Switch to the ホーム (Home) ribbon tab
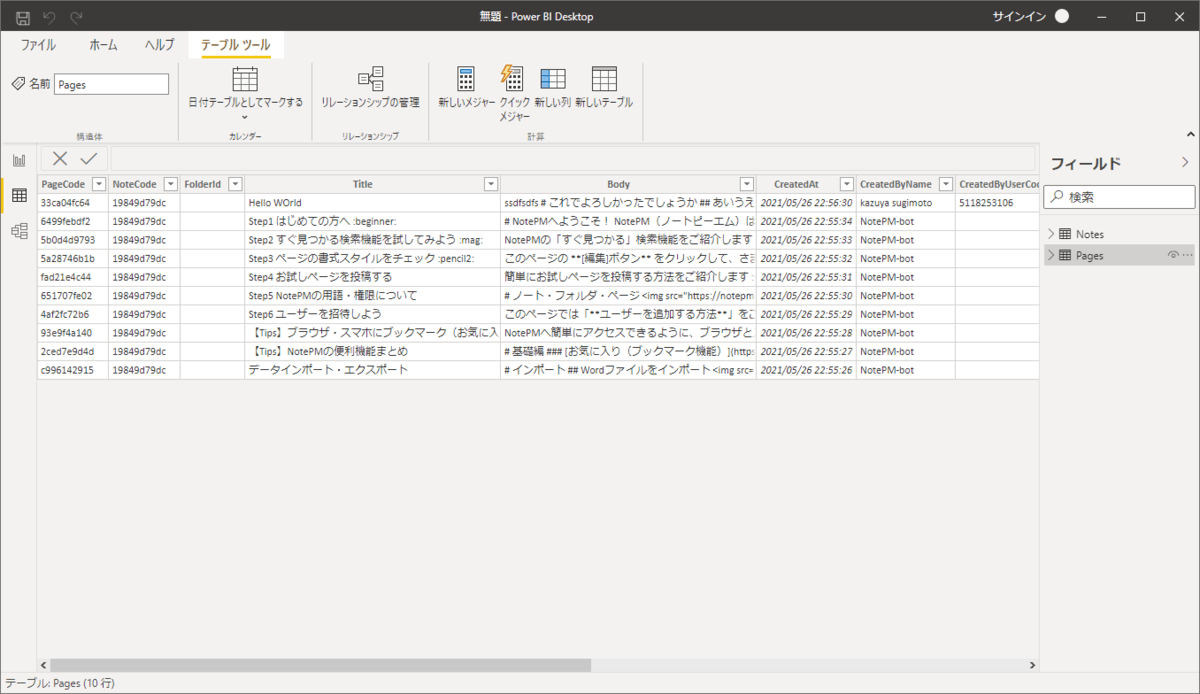The image size is (1200, 694). pyautogui.click(x=103, y=45)
